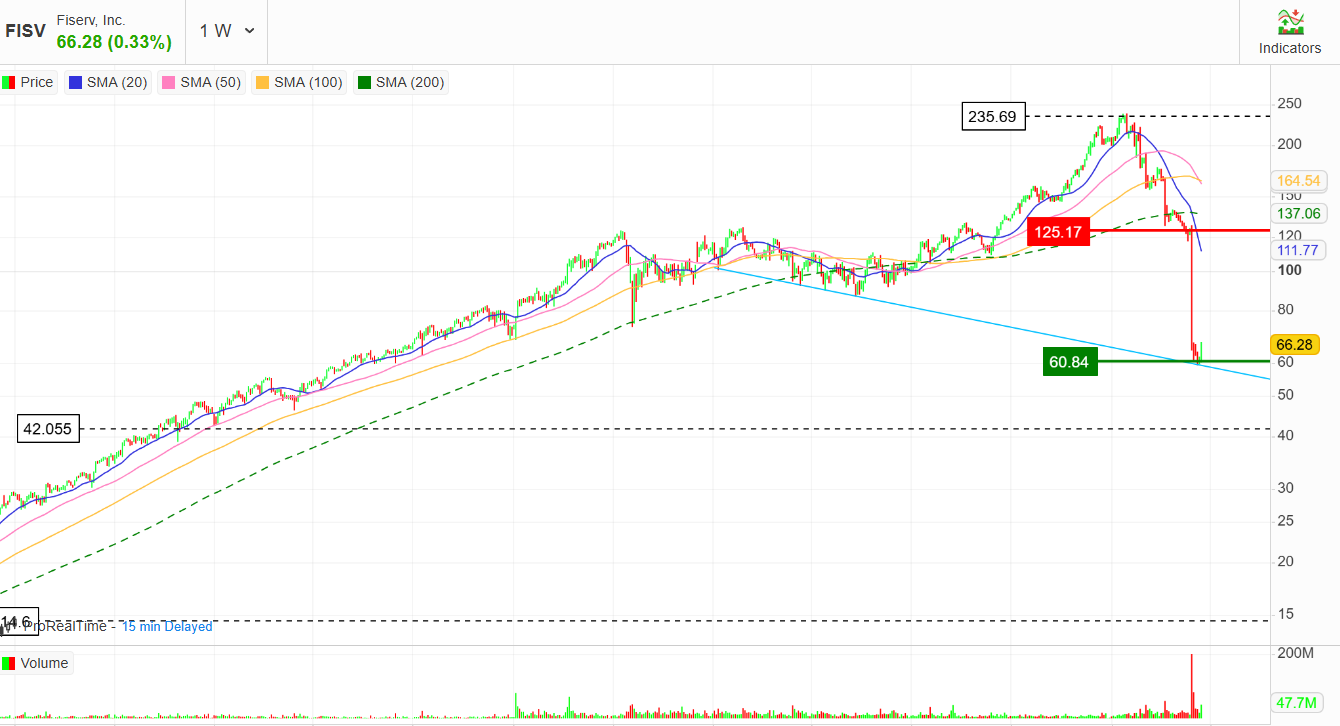The height and width of the screenshot is (726, 1340).
Task: Click the FISV ticker symbol
Action: point(25,30)
